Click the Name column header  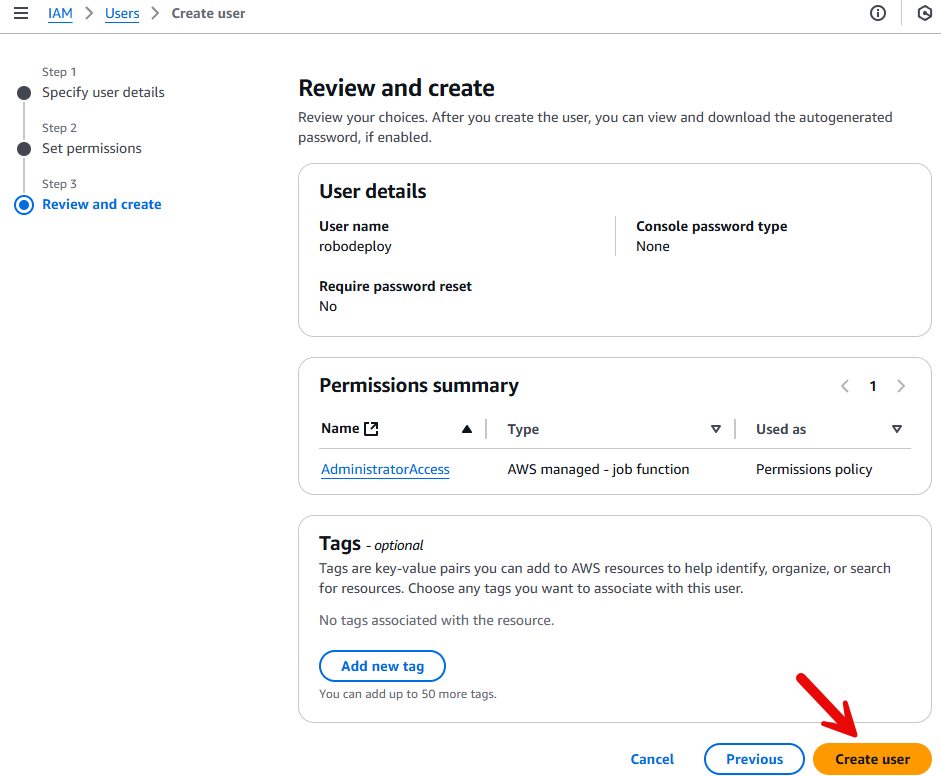click(340, 429)
